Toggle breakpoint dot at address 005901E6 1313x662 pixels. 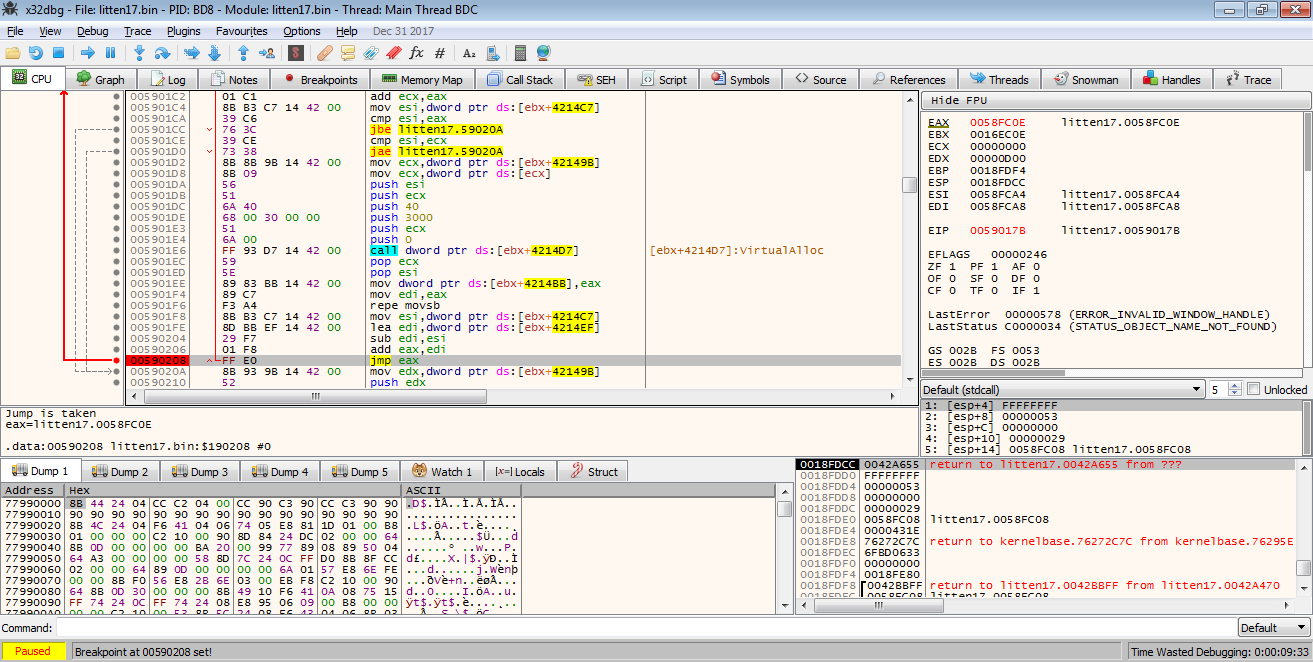(117, 250)
